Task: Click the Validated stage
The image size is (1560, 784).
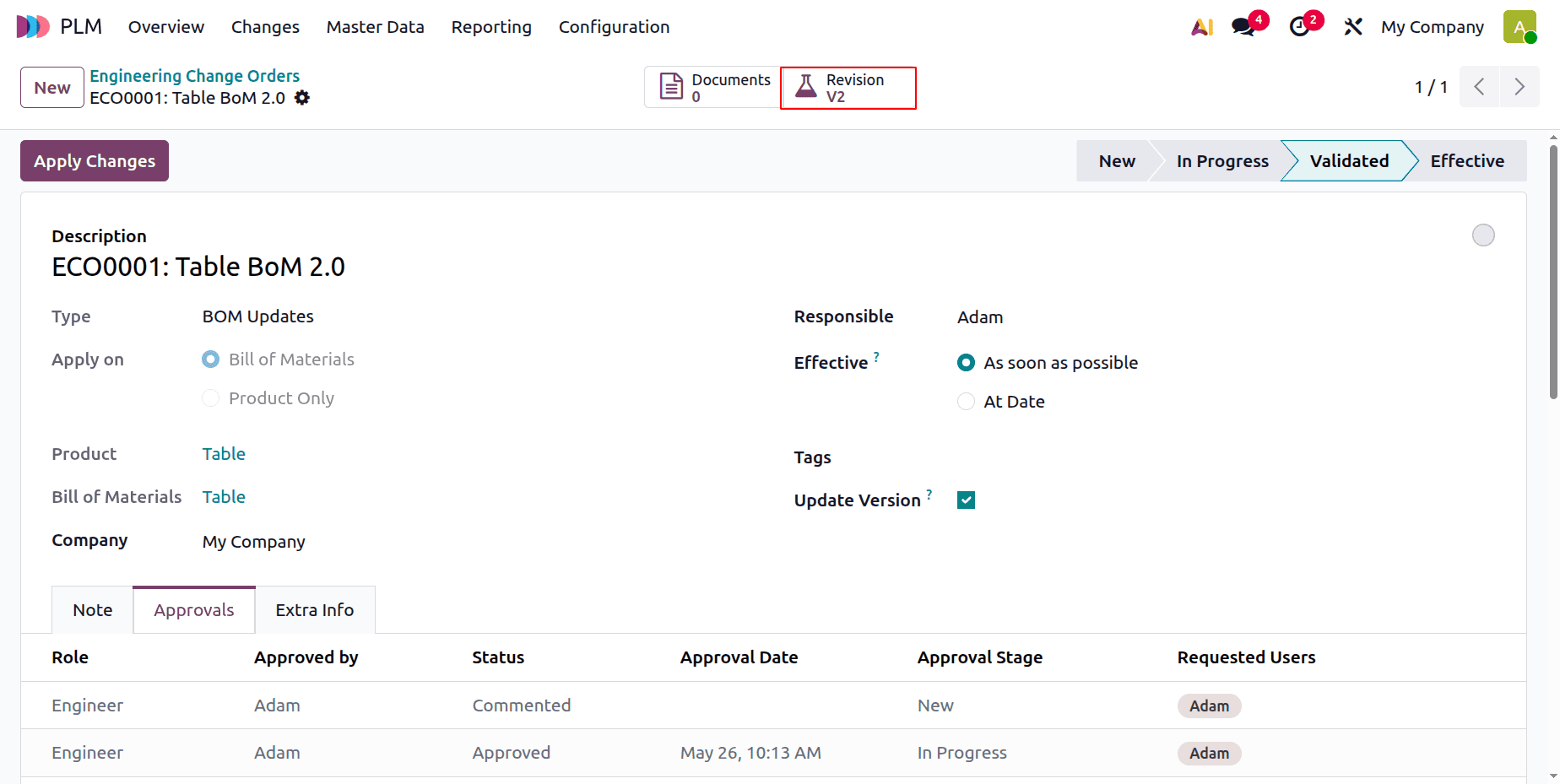Action: pyautogui.click(x=1349, y=161)
